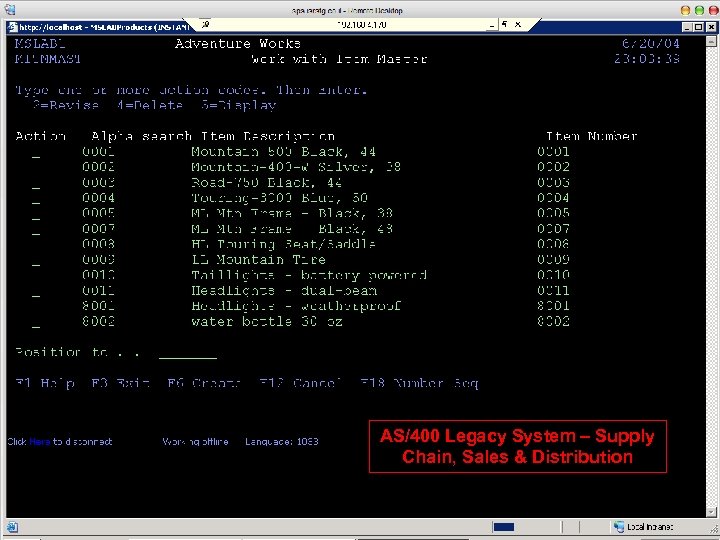Maximize the inner browser window
This screenshot has height=540, width=720.
[698, 27]
